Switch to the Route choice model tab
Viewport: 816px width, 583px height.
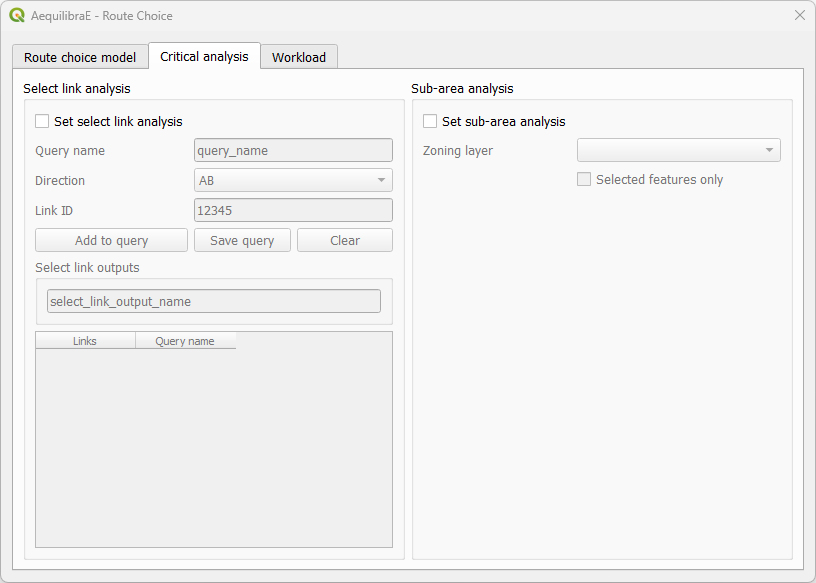click(80, 57)
